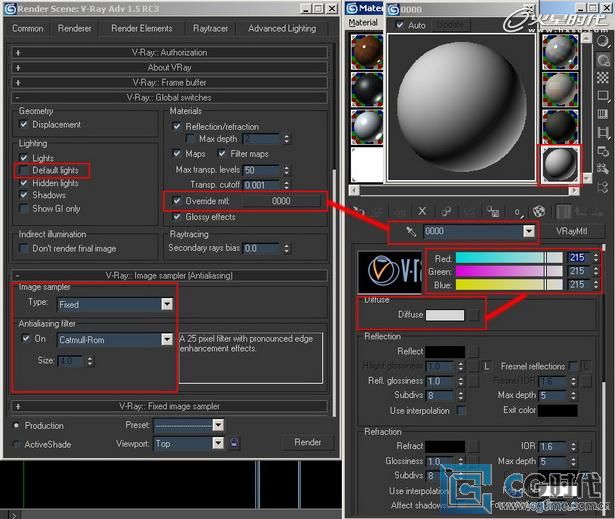The width and height of the screenshot is (615, 519).
Task: Enable Don't render final image checkbox
Action: tap(24, 248)
